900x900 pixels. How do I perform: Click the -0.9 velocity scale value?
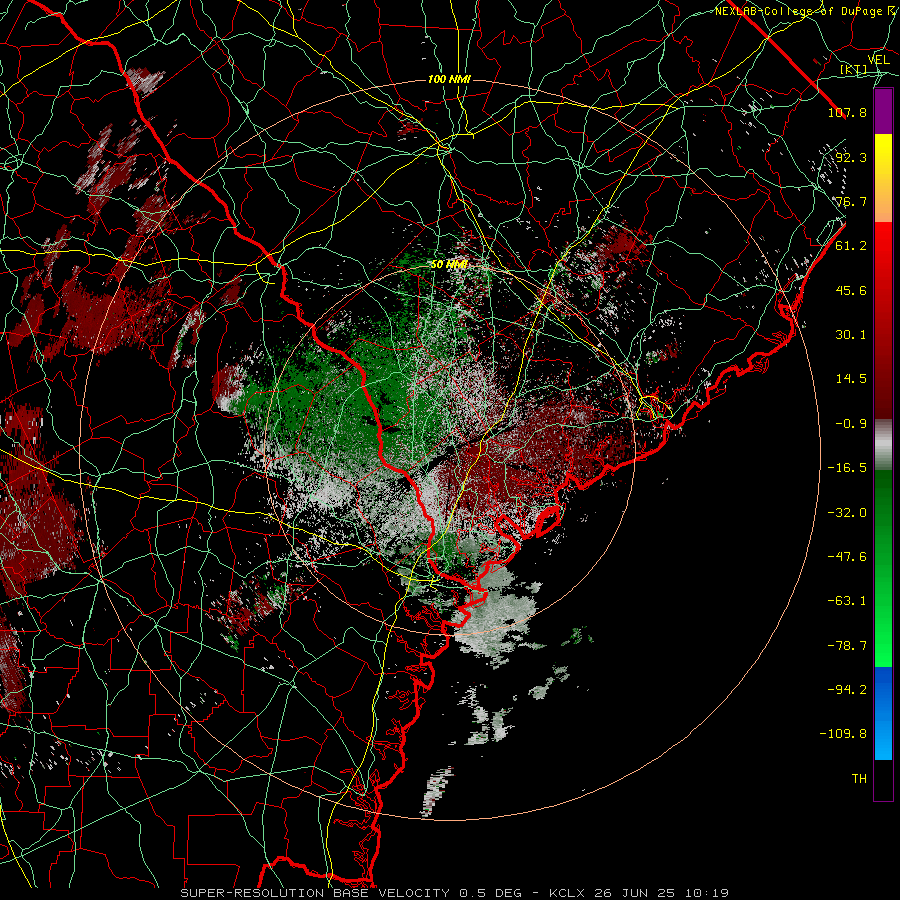pos(851,424)
